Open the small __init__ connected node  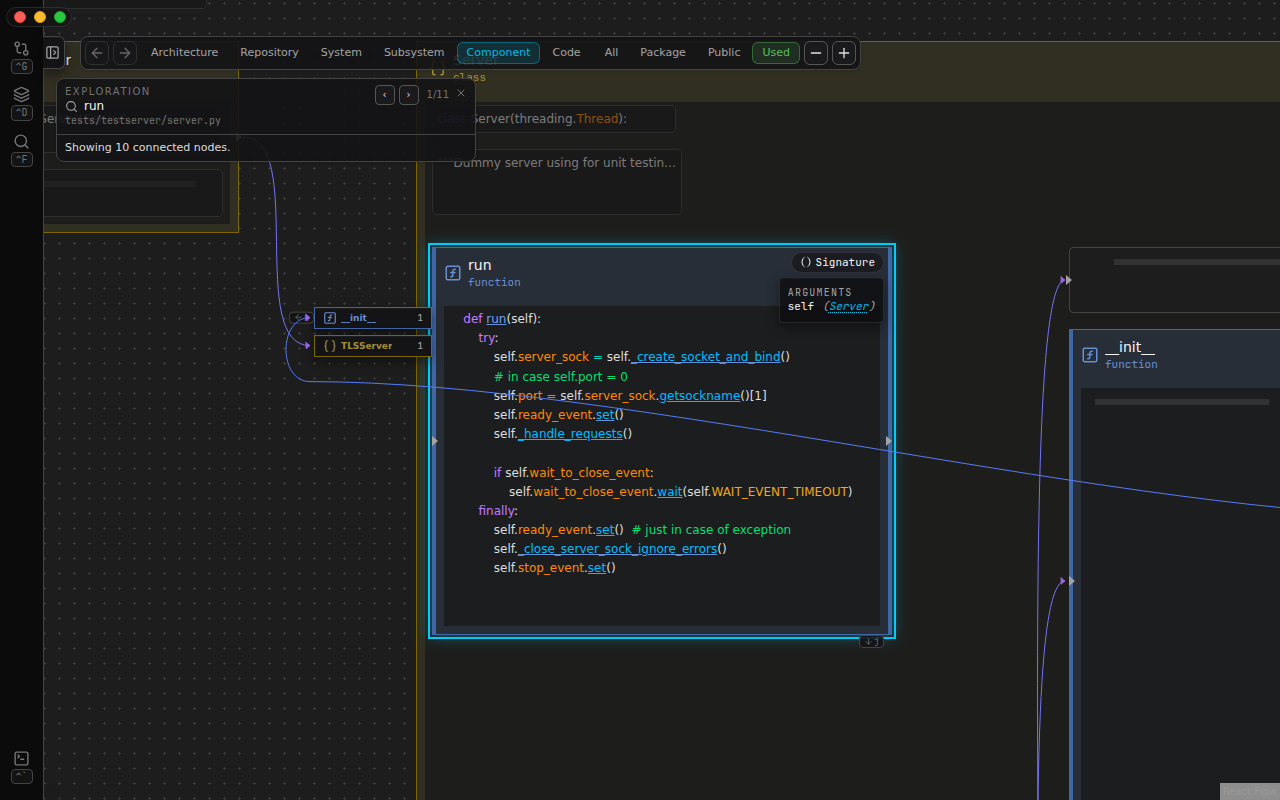(373, 318)
